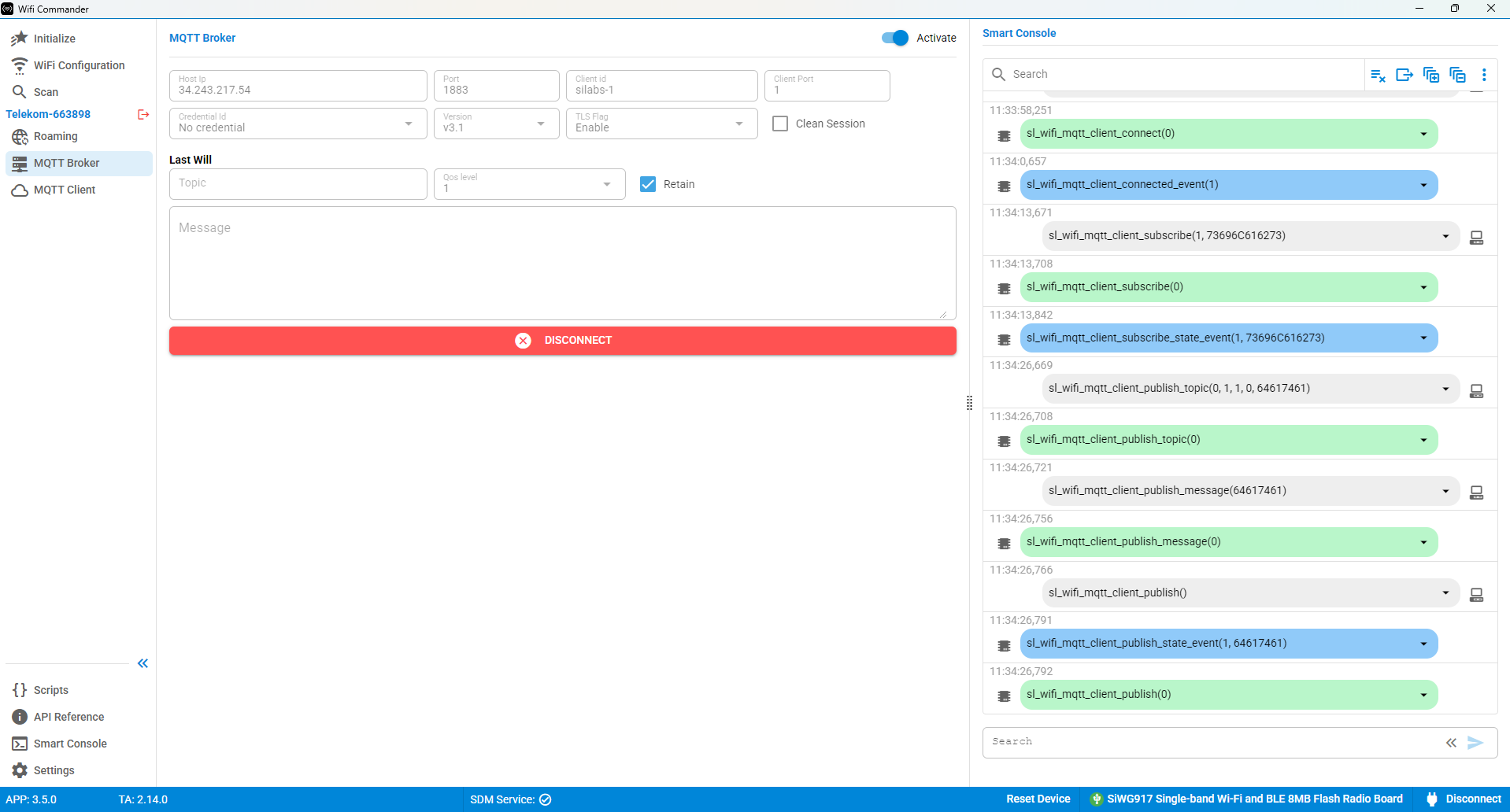
Task: Expand sl_wifi_mqtt_client_subscribe(1, 73696C616273) entry
Action: point(1445,236)
